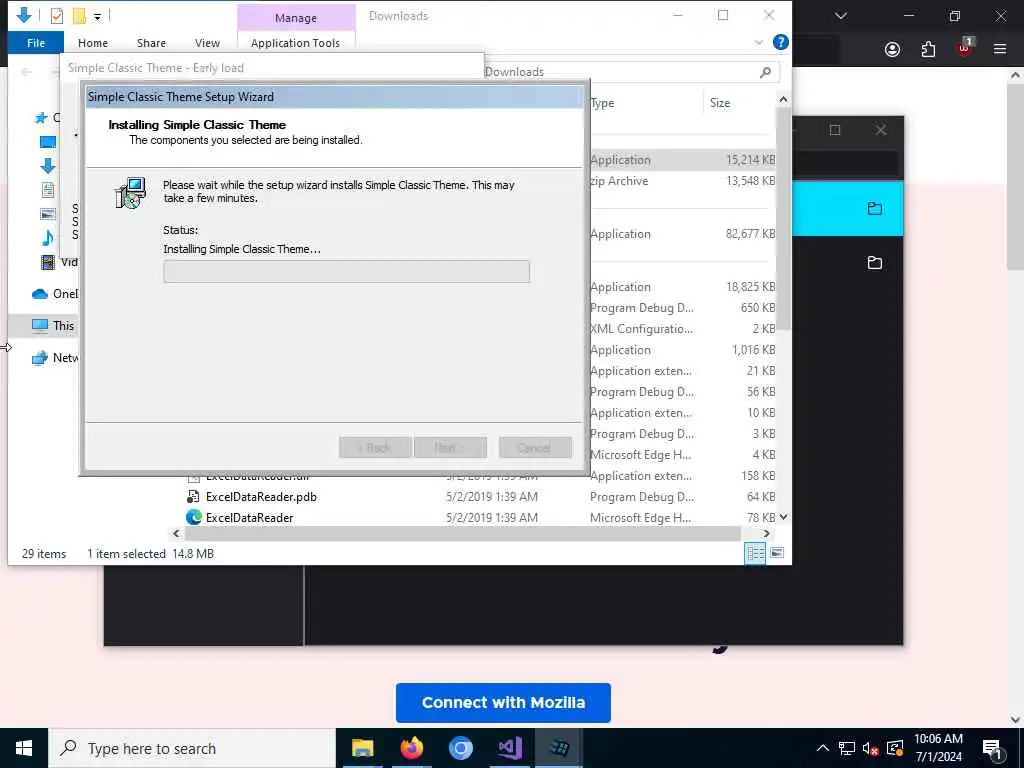Open the Firefox account icon
The width and height of the screenshot is (1024, 768).
coord(892,49)
